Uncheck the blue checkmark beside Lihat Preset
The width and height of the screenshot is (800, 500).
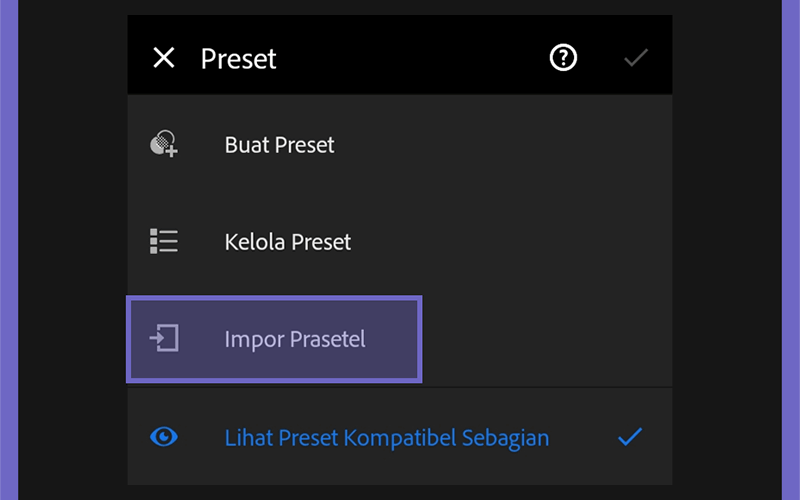pyautogui.click(x=630, y=437)
